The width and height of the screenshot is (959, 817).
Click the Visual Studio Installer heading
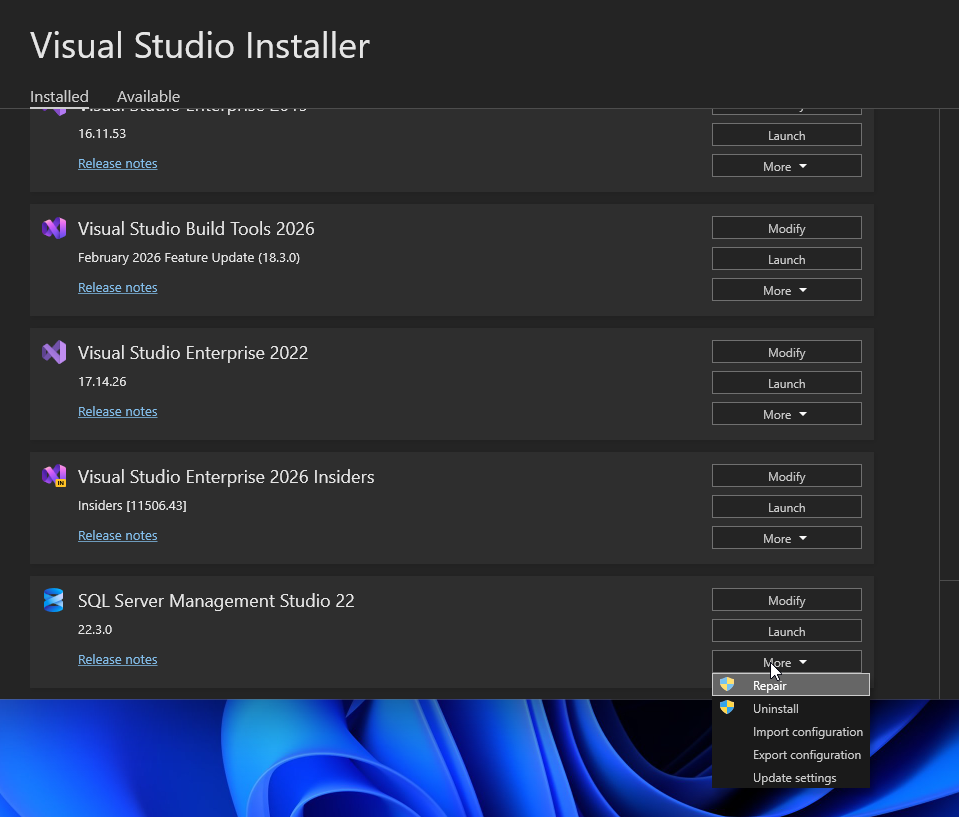[200, 46]
